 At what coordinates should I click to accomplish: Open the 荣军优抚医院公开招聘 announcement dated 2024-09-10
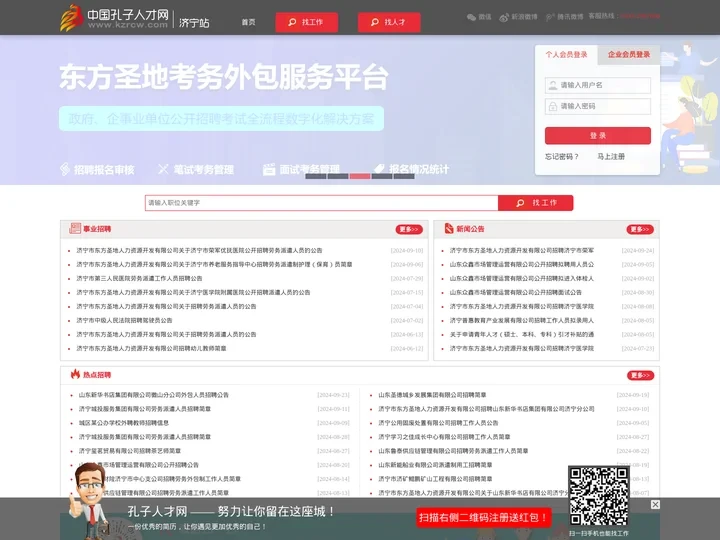199,250
